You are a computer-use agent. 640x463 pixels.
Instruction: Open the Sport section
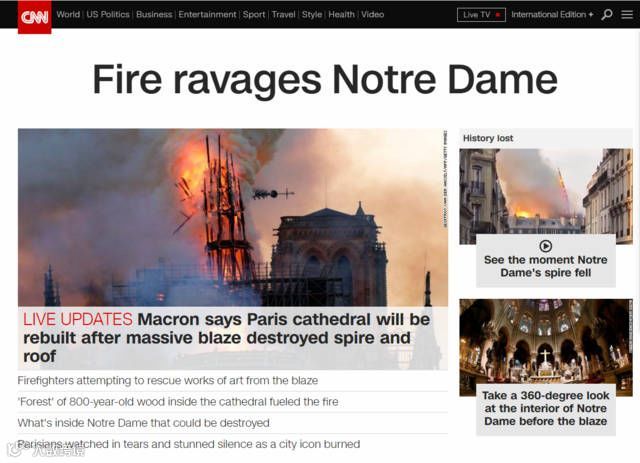coord(254,14)
